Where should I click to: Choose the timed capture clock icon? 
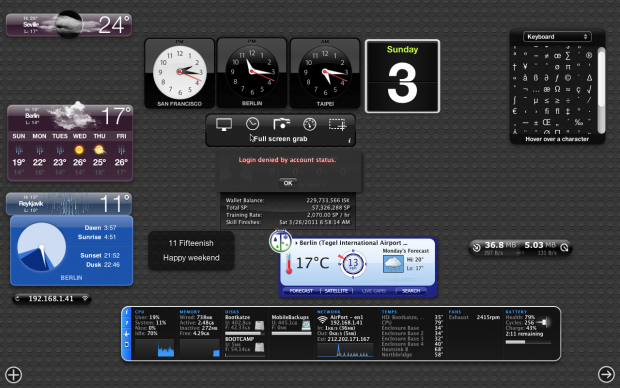(252, 124)
